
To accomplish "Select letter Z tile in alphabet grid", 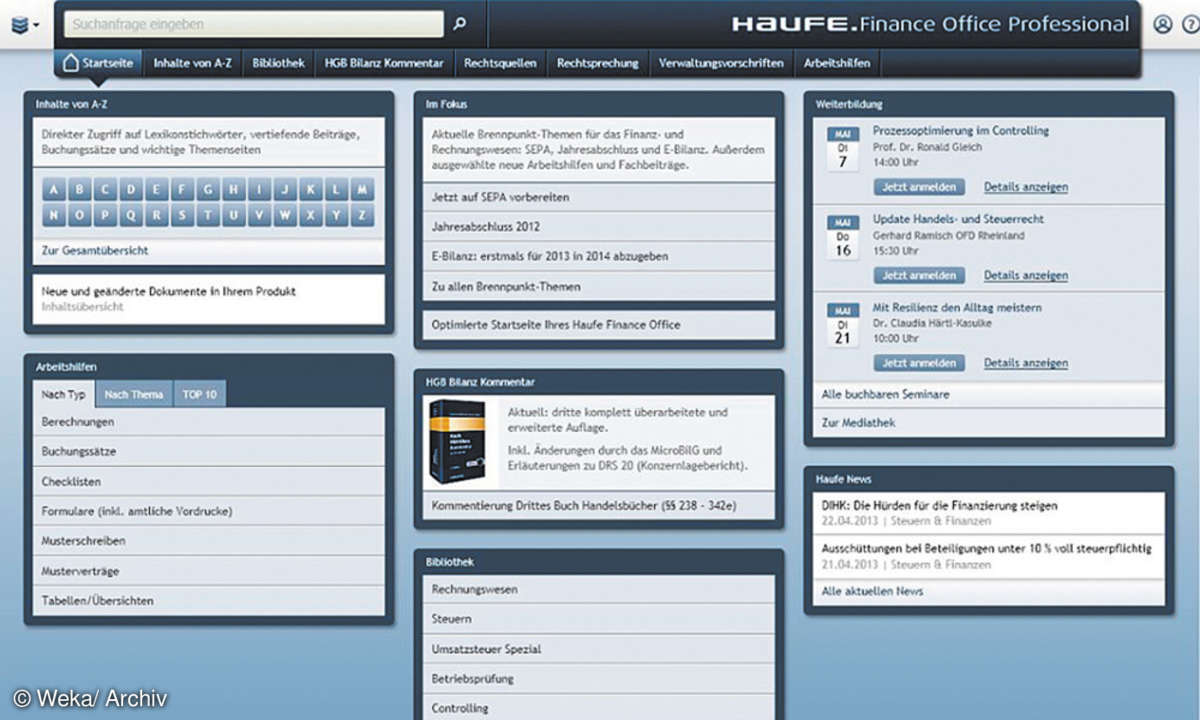I will [x=363, y=215].
